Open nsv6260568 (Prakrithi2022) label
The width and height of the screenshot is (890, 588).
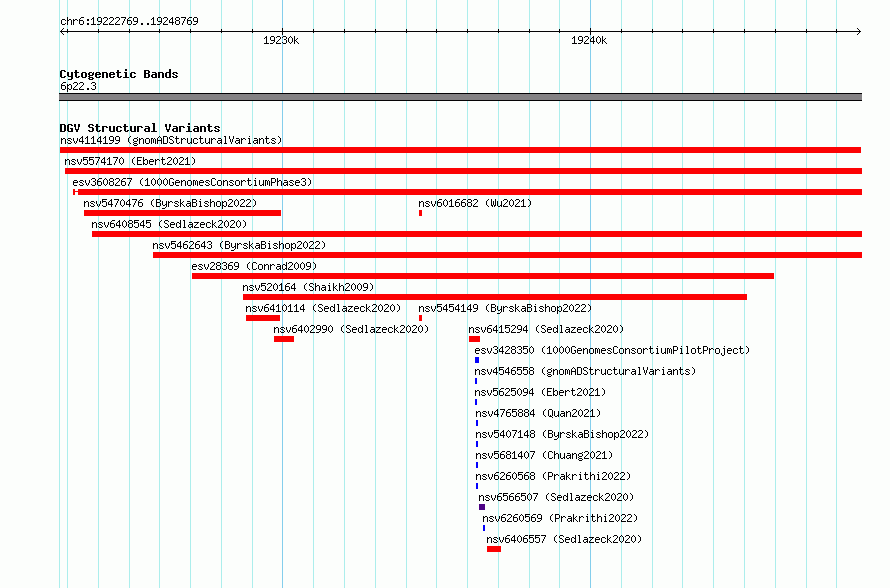coord(553,476)
